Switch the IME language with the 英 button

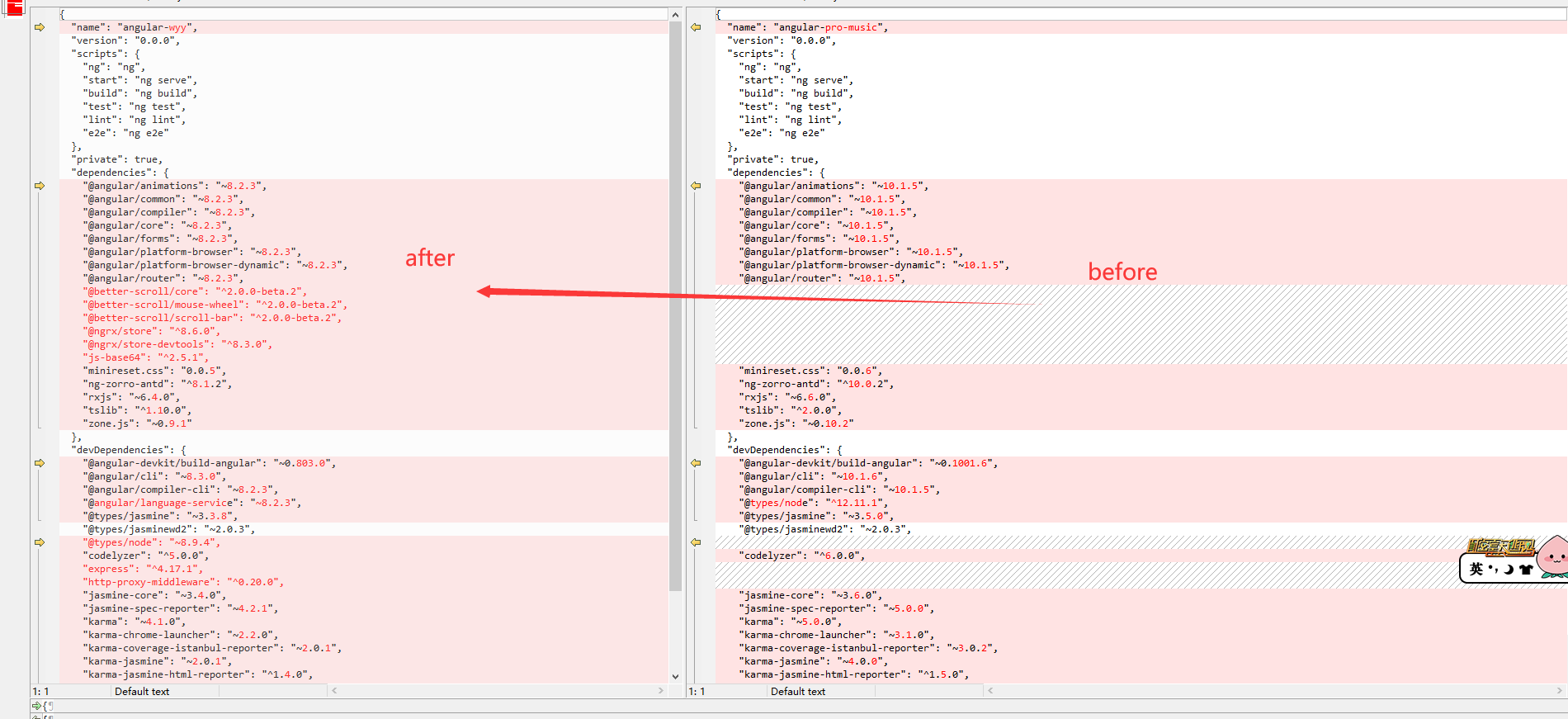[1476, 569]
